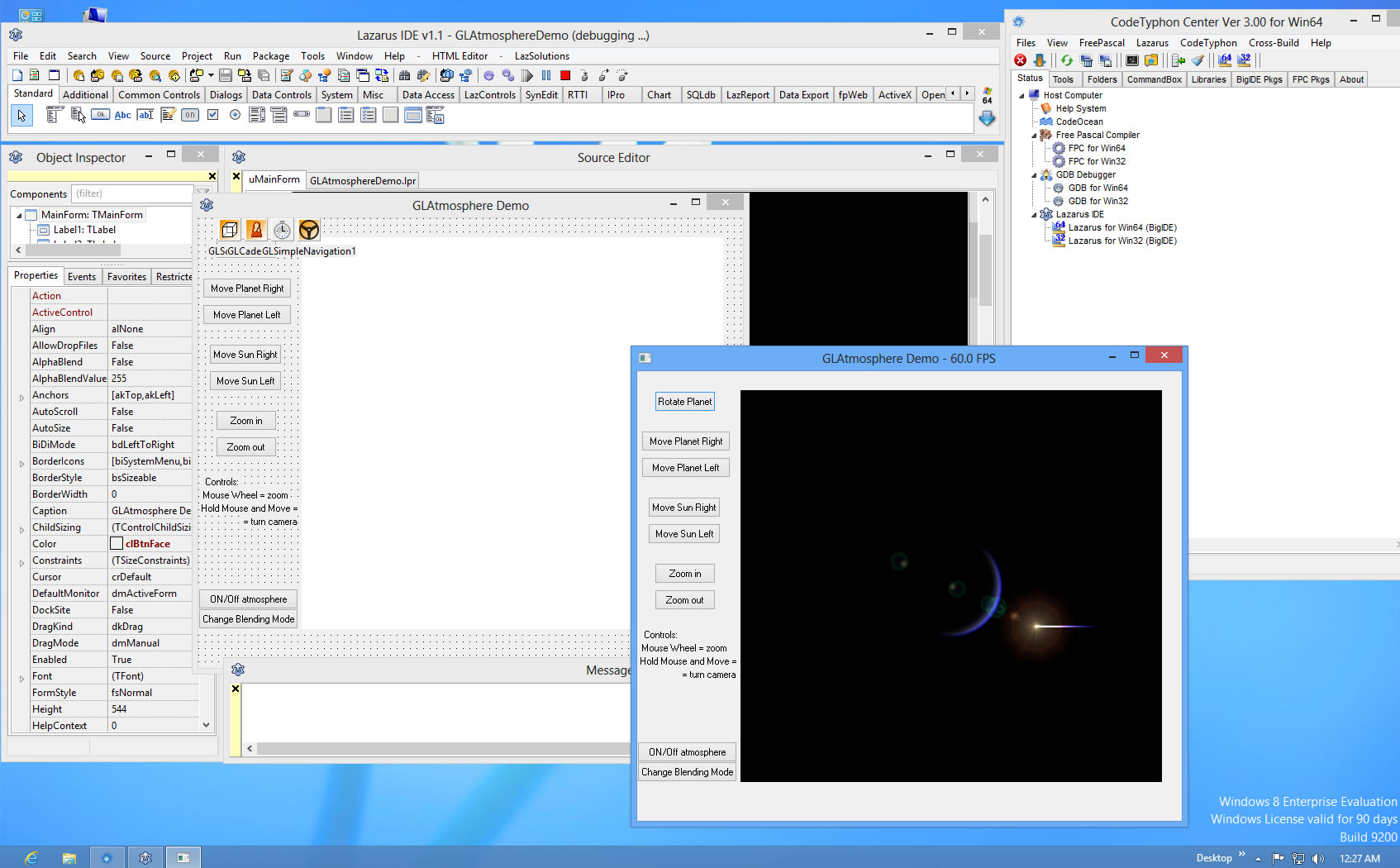Image resolution: width=1400 pixels, height=868 pixels.
Task: Click Move Sun Left in the running demo
Action: tap(684, 534)
